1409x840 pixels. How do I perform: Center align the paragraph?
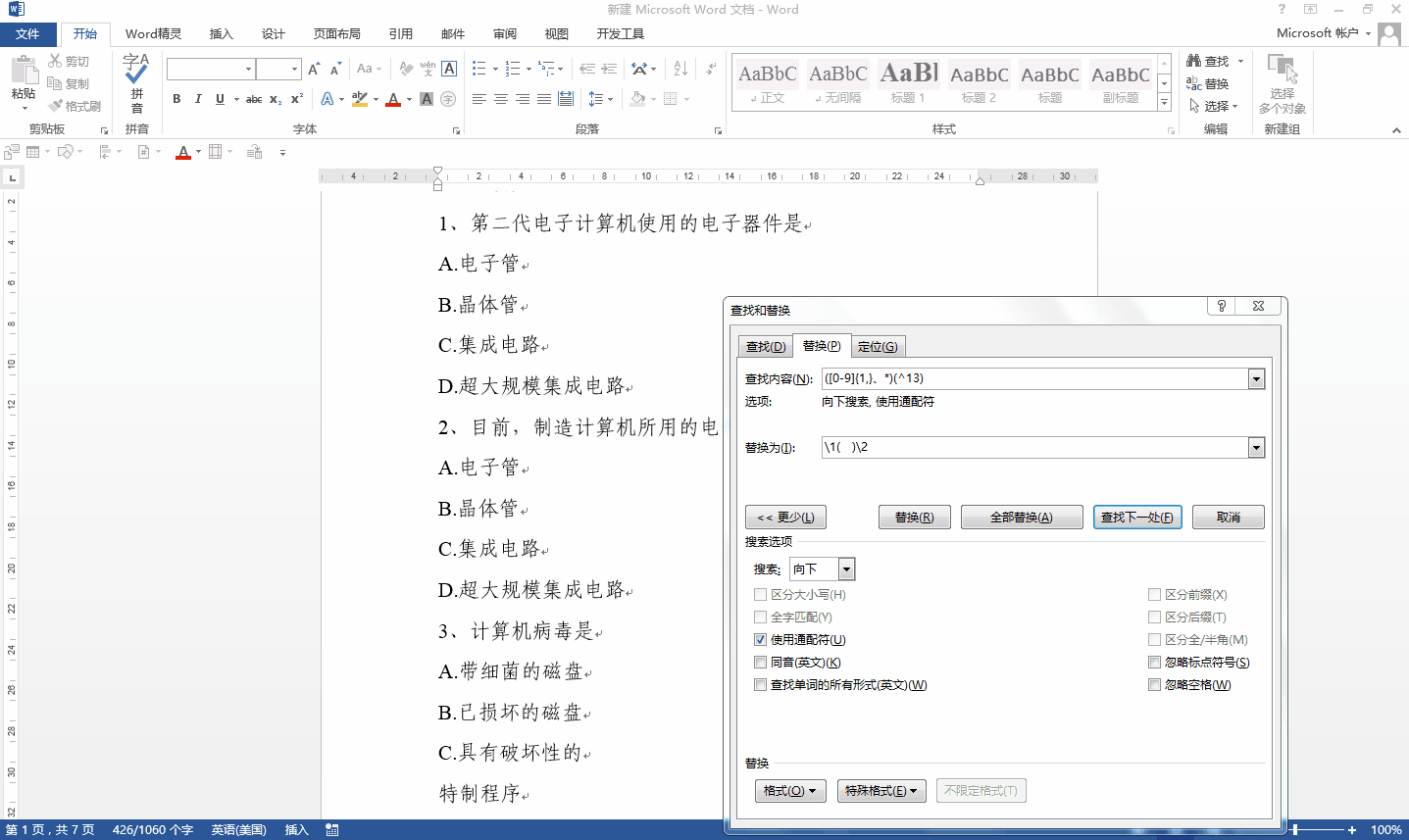501,99
